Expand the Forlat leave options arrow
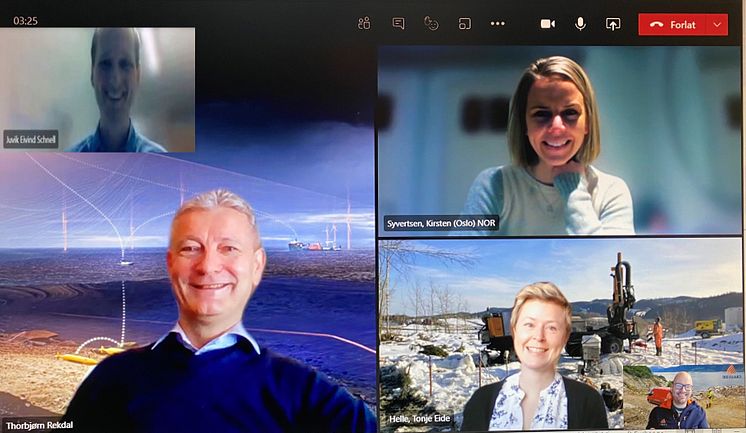 [717, 24]
